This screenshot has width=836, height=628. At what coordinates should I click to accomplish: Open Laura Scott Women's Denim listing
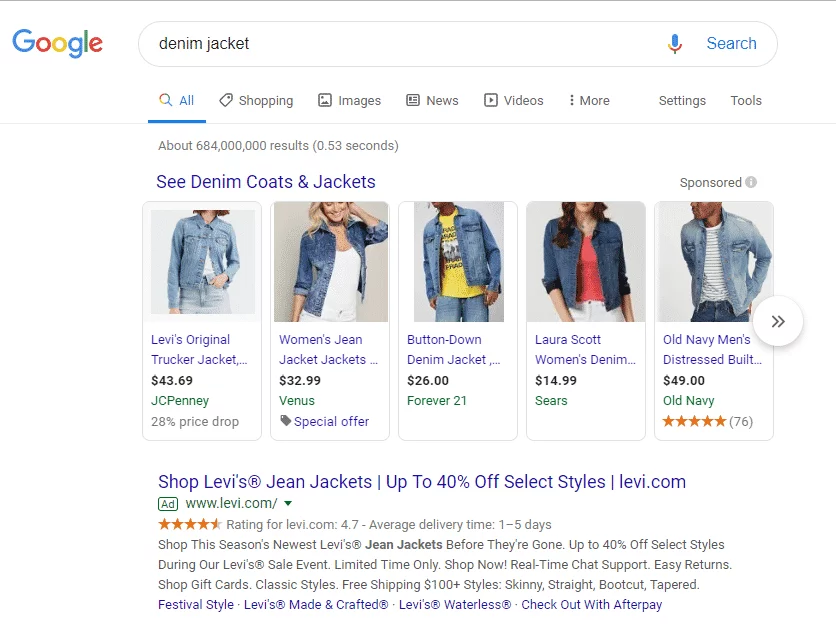pyautogui.click(x=585, y=350)
